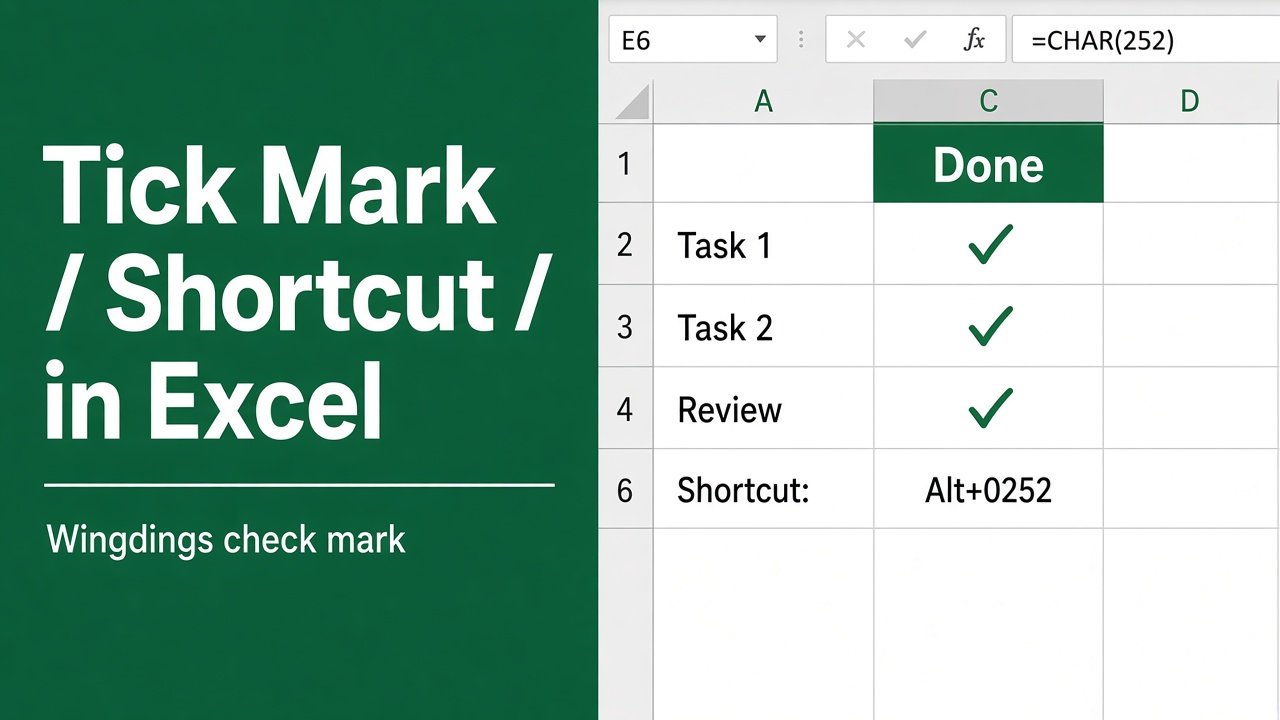1280x720 pixels.
Task: Click the Name Box showing E6
Action: (x=692, y=40)
